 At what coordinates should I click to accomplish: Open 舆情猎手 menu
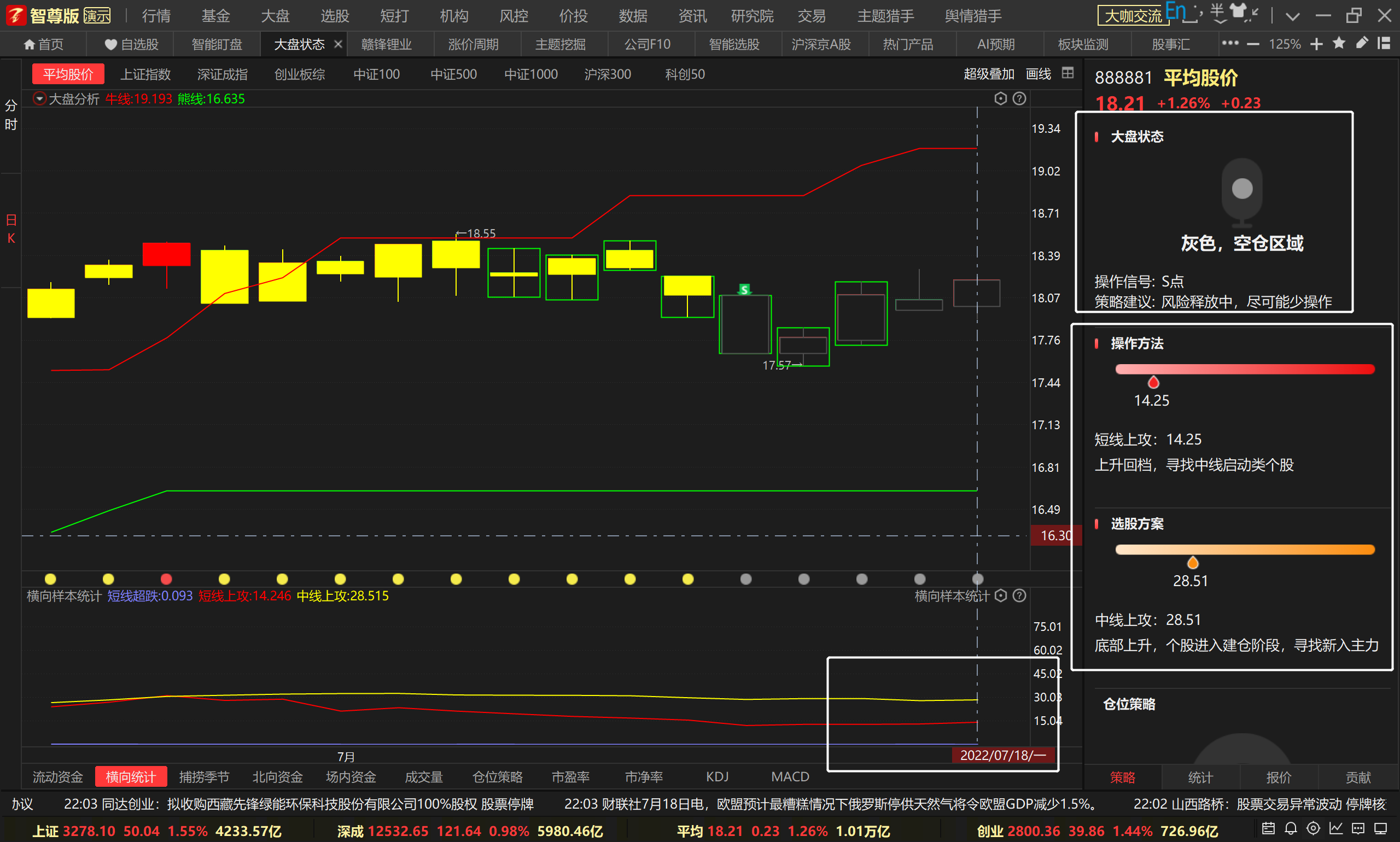(973, 16)
